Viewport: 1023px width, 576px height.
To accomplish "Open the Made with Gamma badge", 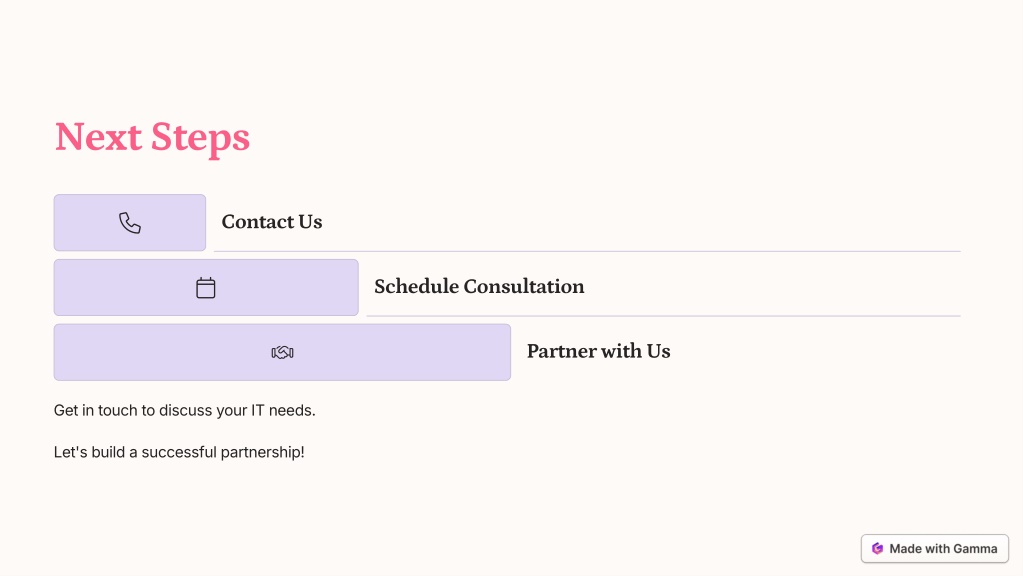I will tap(934, 549).
